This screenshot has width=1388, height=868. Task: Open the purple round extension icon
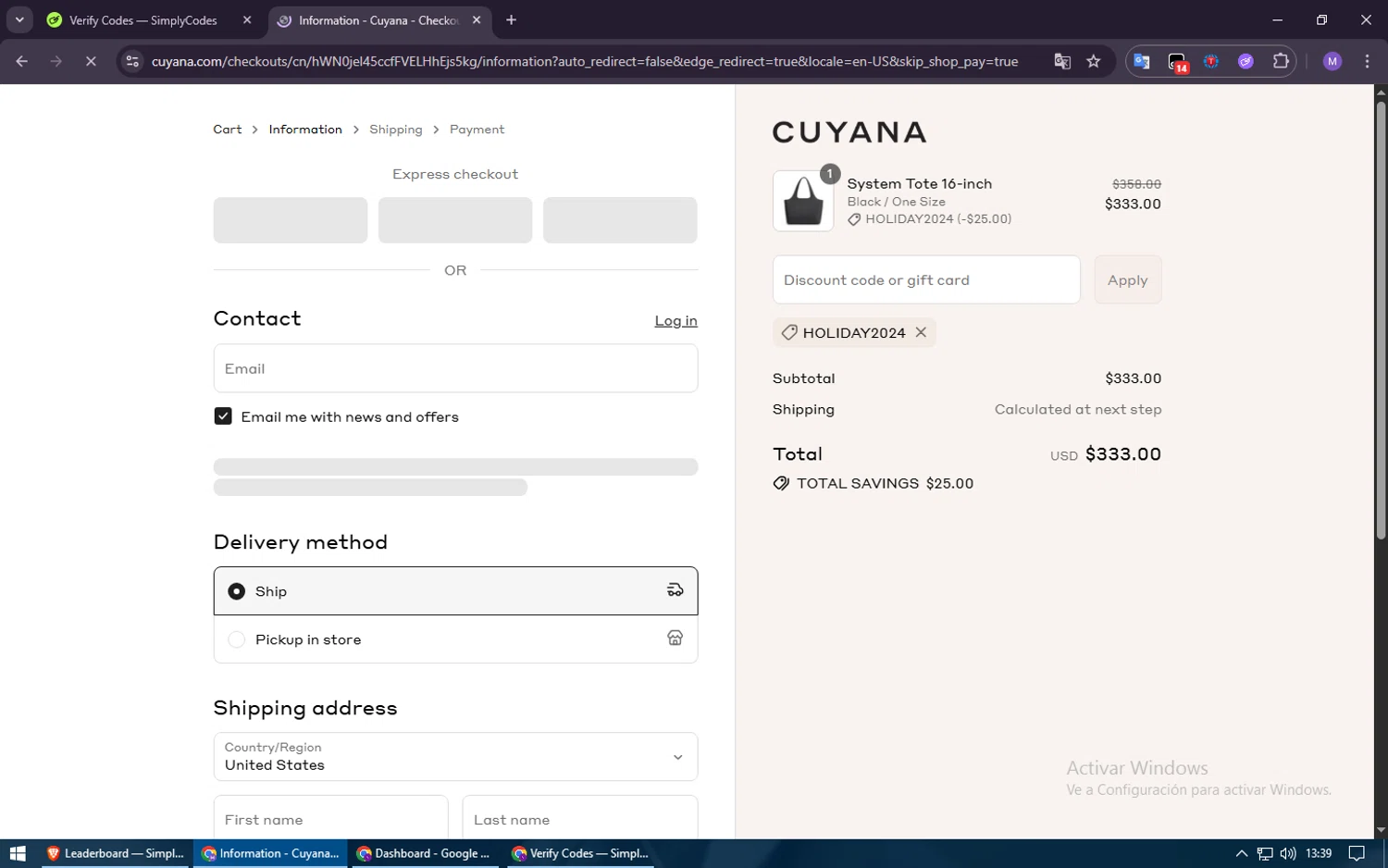click(1245, 61)
